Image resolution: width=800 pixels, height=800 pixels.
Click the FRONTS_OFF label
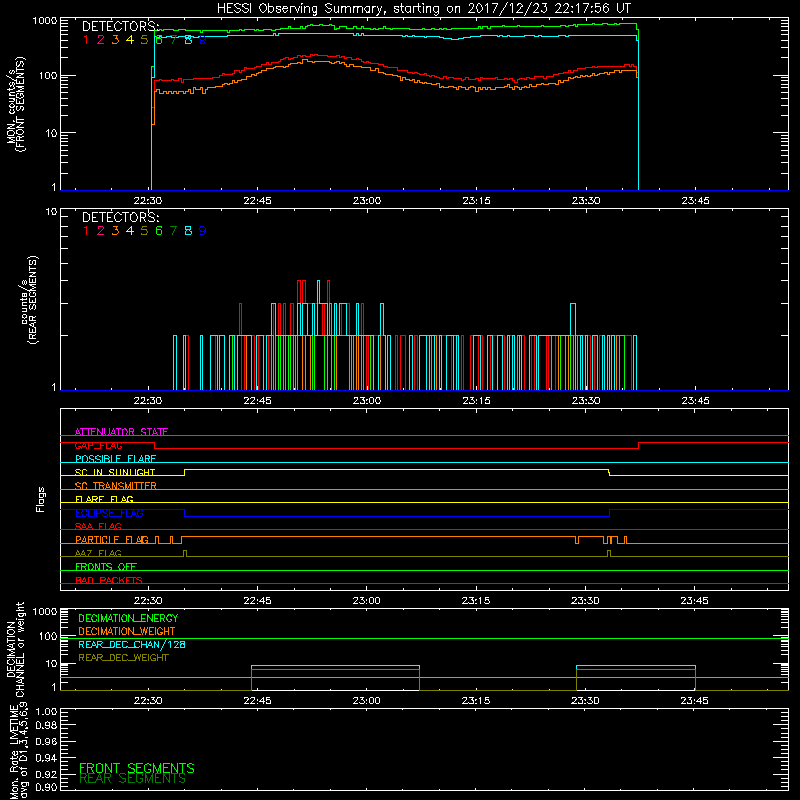106,567
